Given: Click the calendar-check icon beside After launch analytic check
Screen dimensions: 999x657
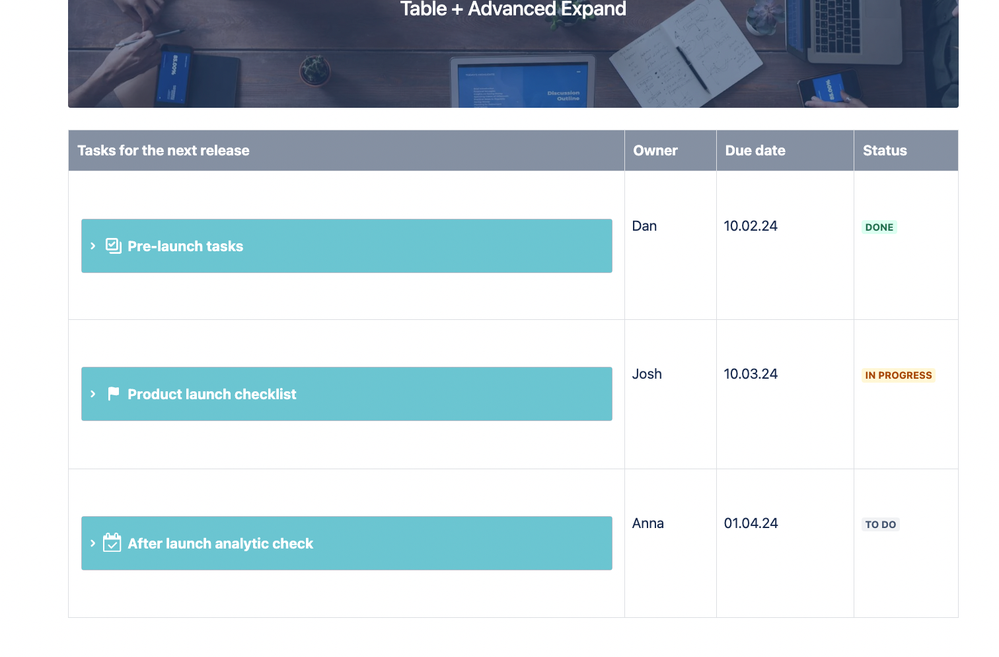Looking at the screenshot, I should coord(112,542).
